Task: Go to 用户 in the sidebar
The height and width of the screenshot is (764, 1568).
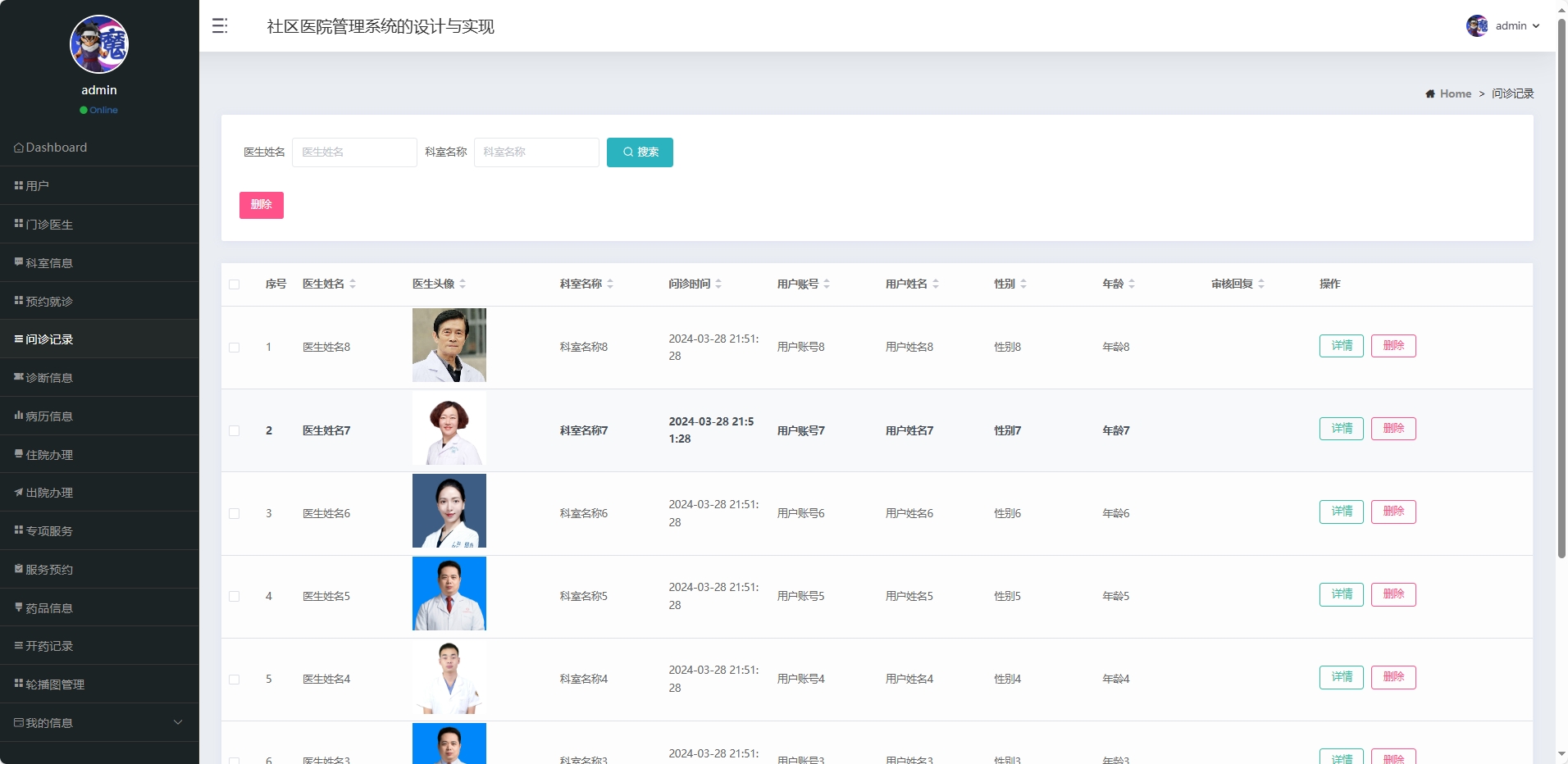Action: pos(99,186)
